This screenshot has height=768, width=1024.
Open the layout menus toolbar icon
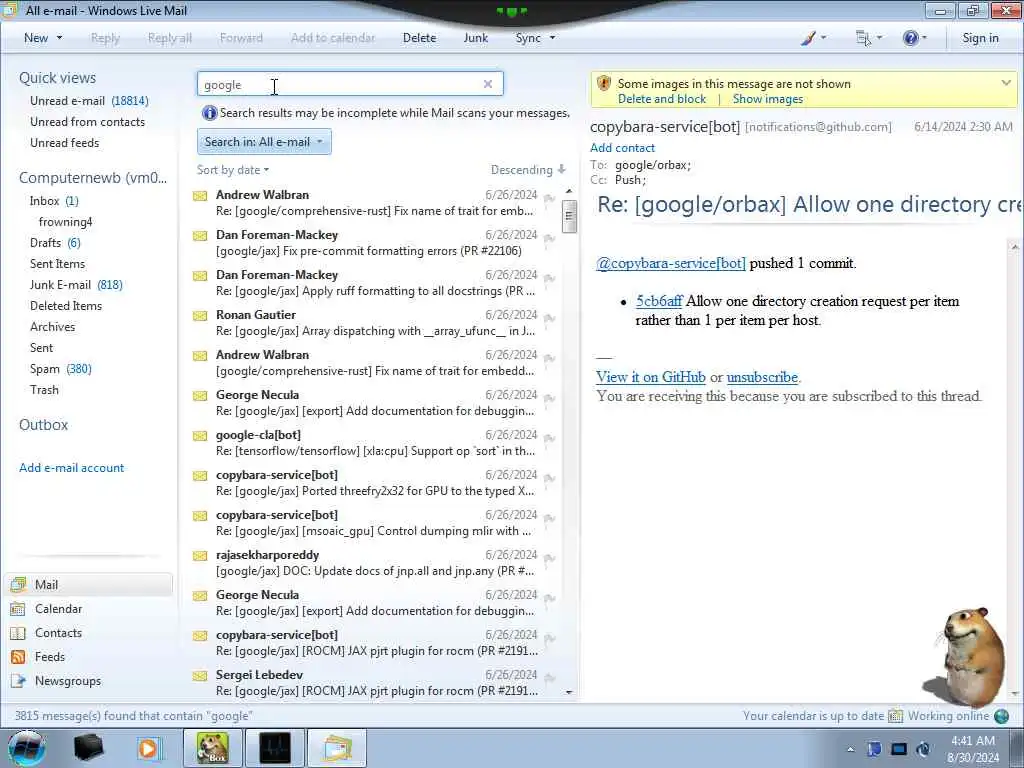[x=863, y=38]
